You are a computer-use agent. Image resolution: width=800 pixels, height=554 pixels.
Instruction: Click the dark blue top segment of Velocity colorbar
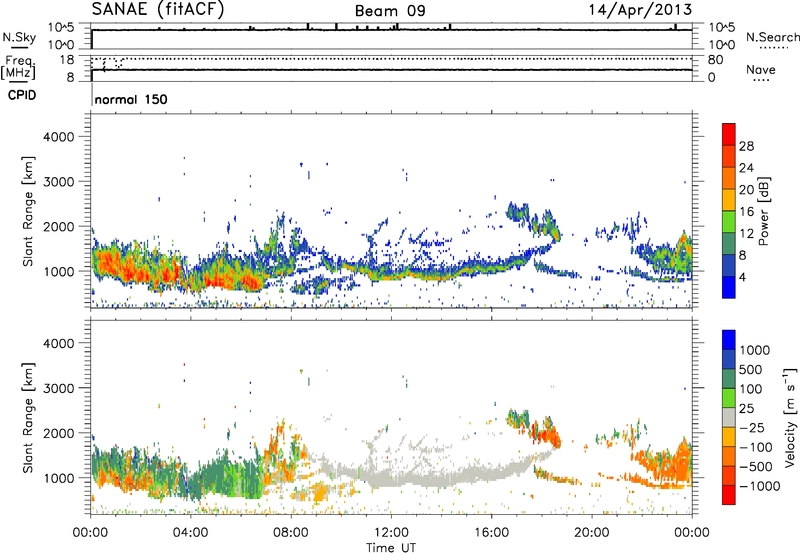(x=729, y=340)
